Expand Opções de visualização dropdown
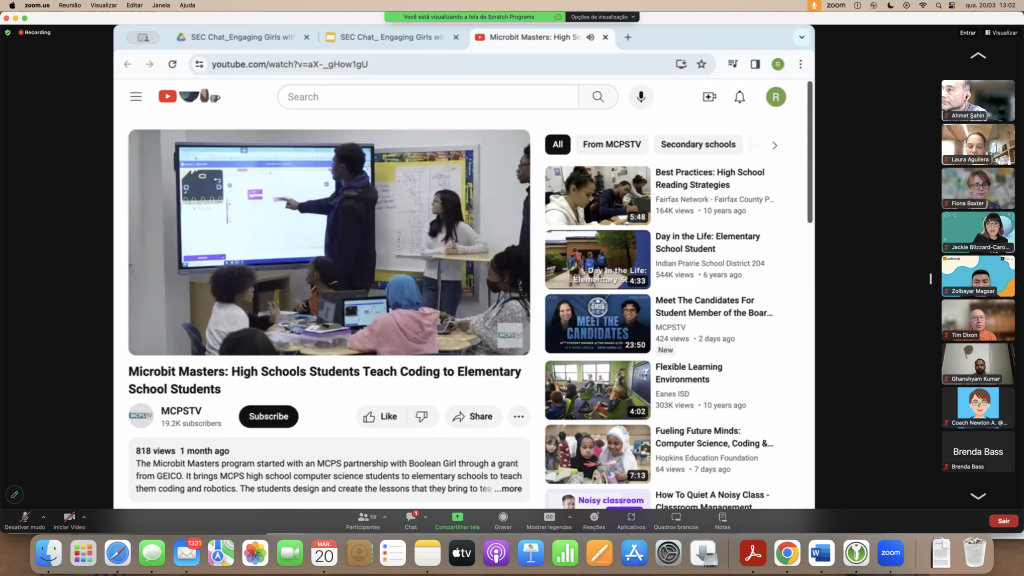The width and height of the screenshot is (1024, 576). click(603, 17)
